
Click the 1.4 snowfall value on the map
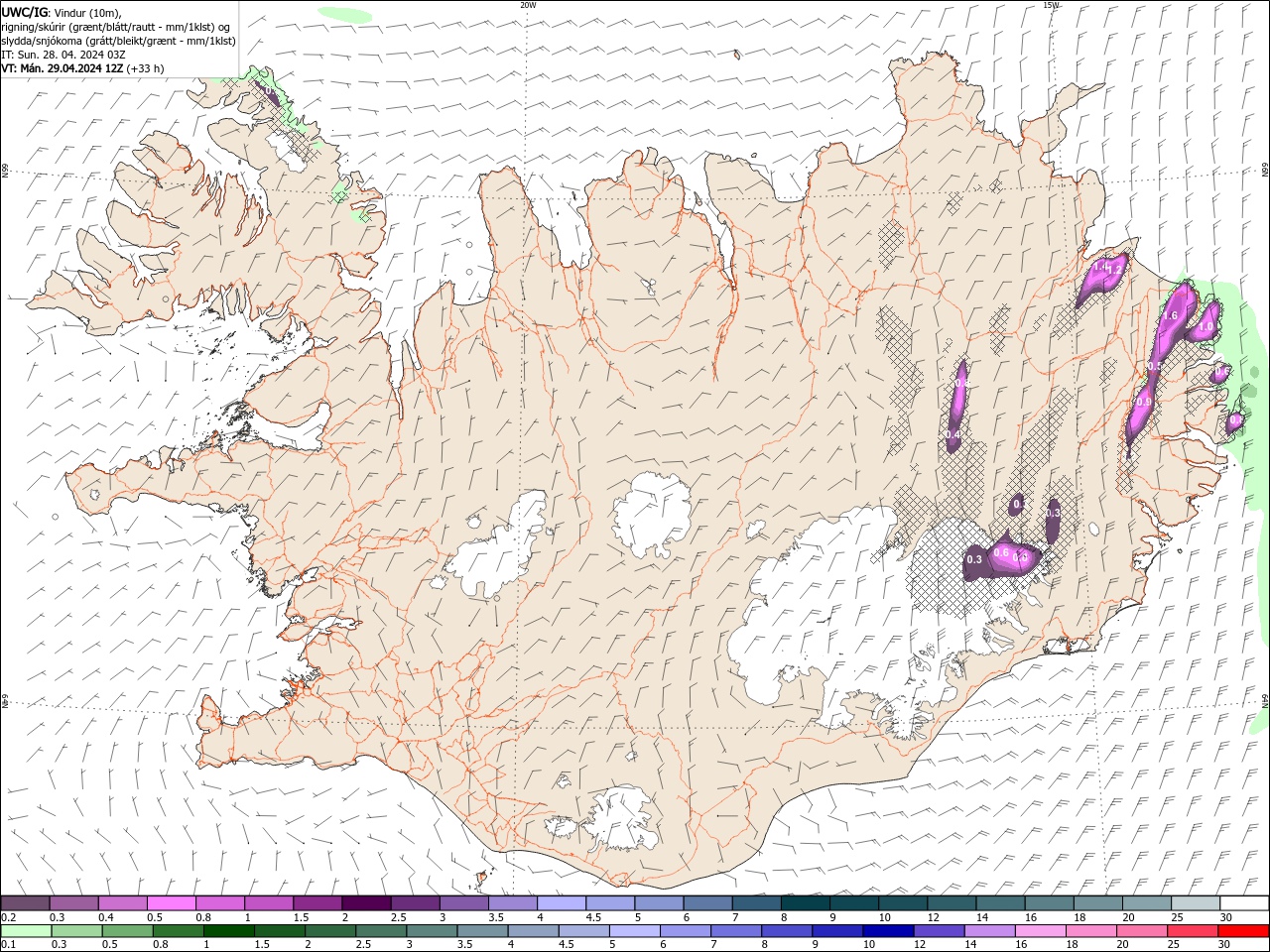[x=1099, y=268]
